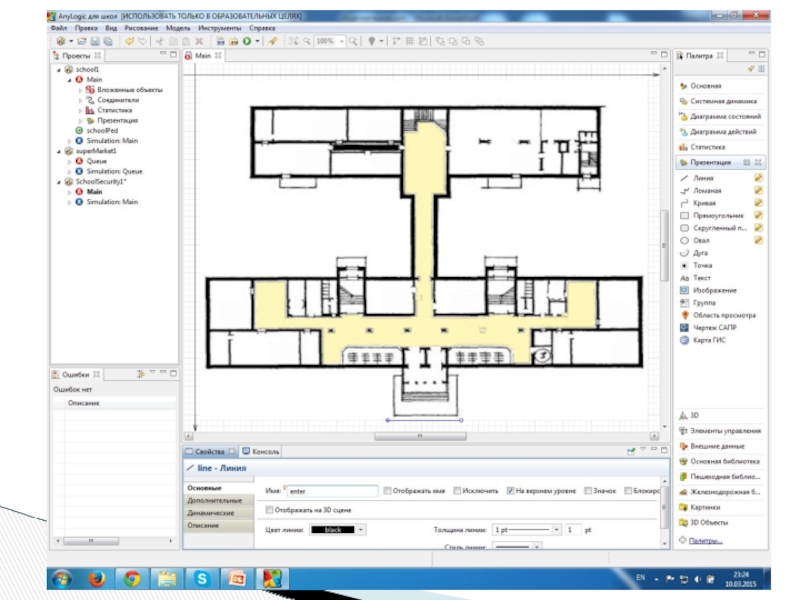Collapse the superMarket1 project node
This screenshot has height=600, width=800.
(x=58, y=151)
